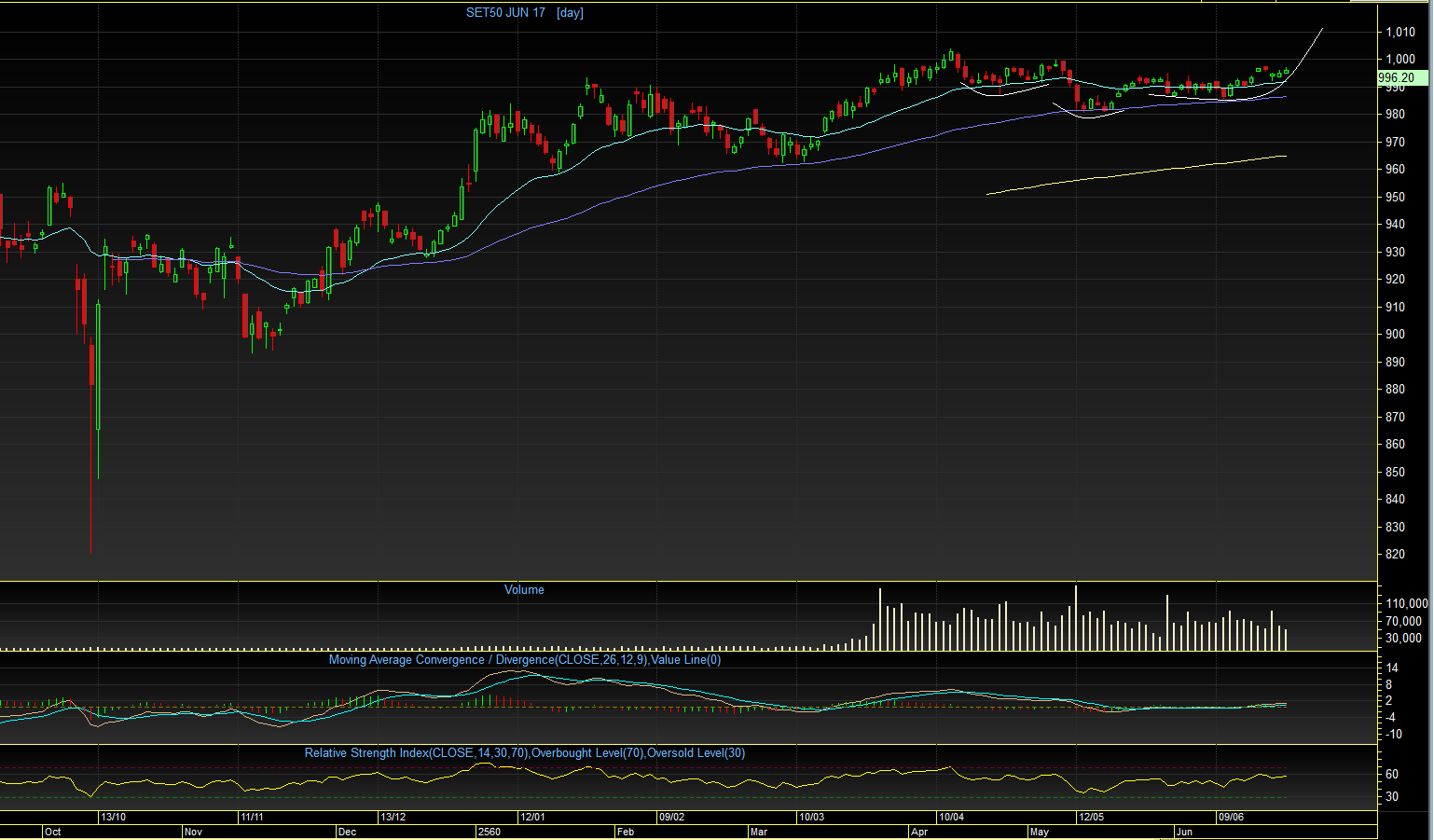Screen dimensions: 1434x840
Task: Click the Nov month label on time axis
Action: click(193, 831)
